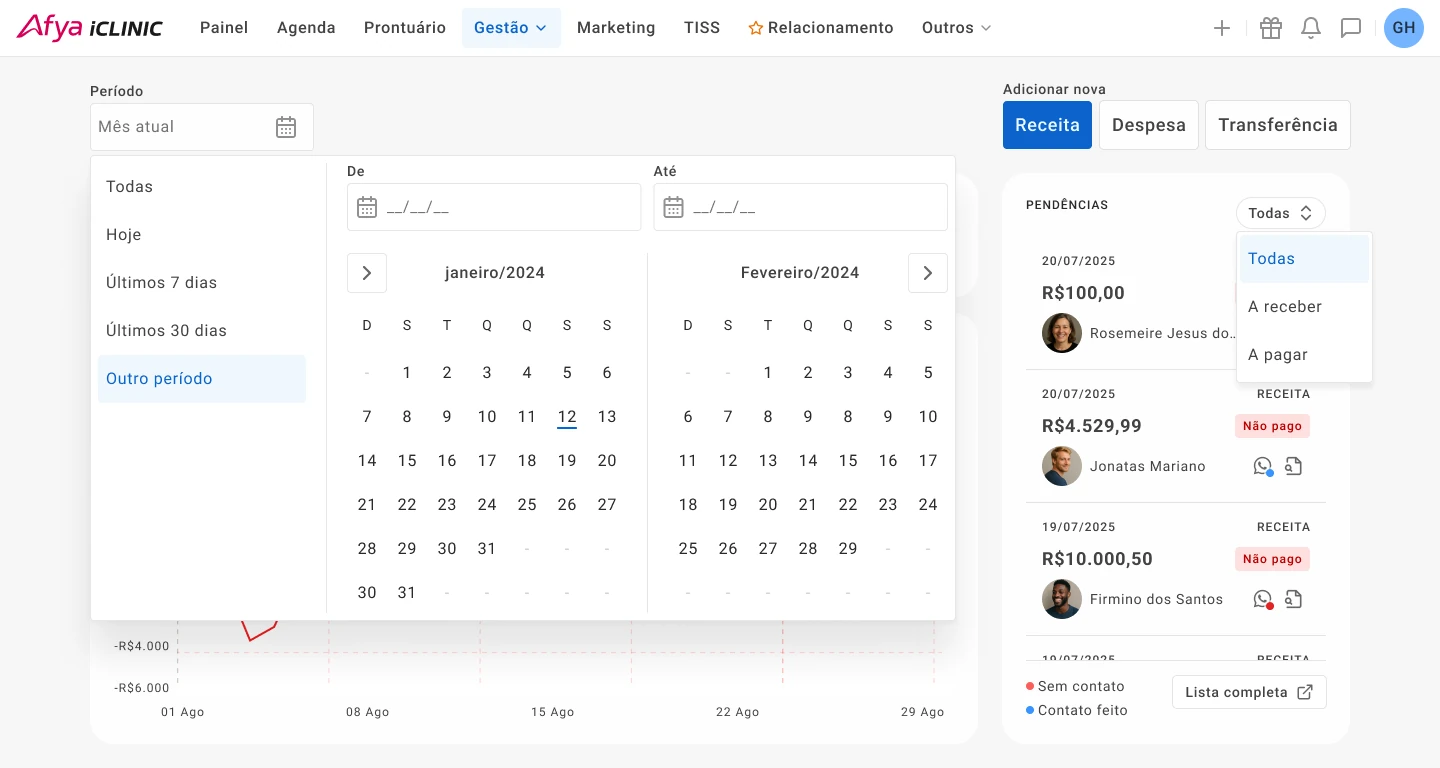Expand the Gestão dropdown menu
This screenshot has height=768, width=1440.
511,28
